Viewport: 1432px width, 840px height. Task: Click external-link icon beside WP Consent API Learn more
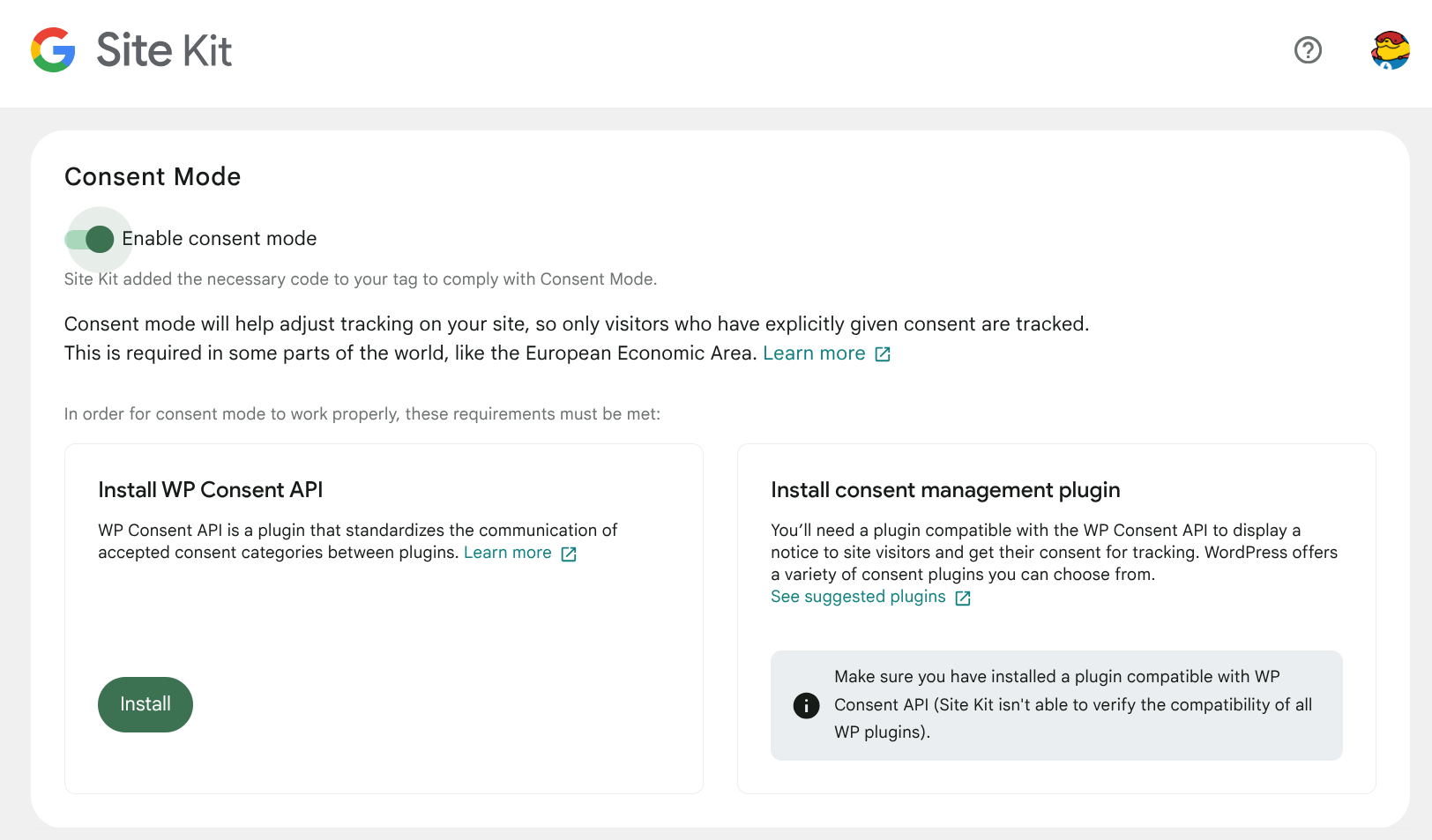pyautogui.click(x=569, y=554)
